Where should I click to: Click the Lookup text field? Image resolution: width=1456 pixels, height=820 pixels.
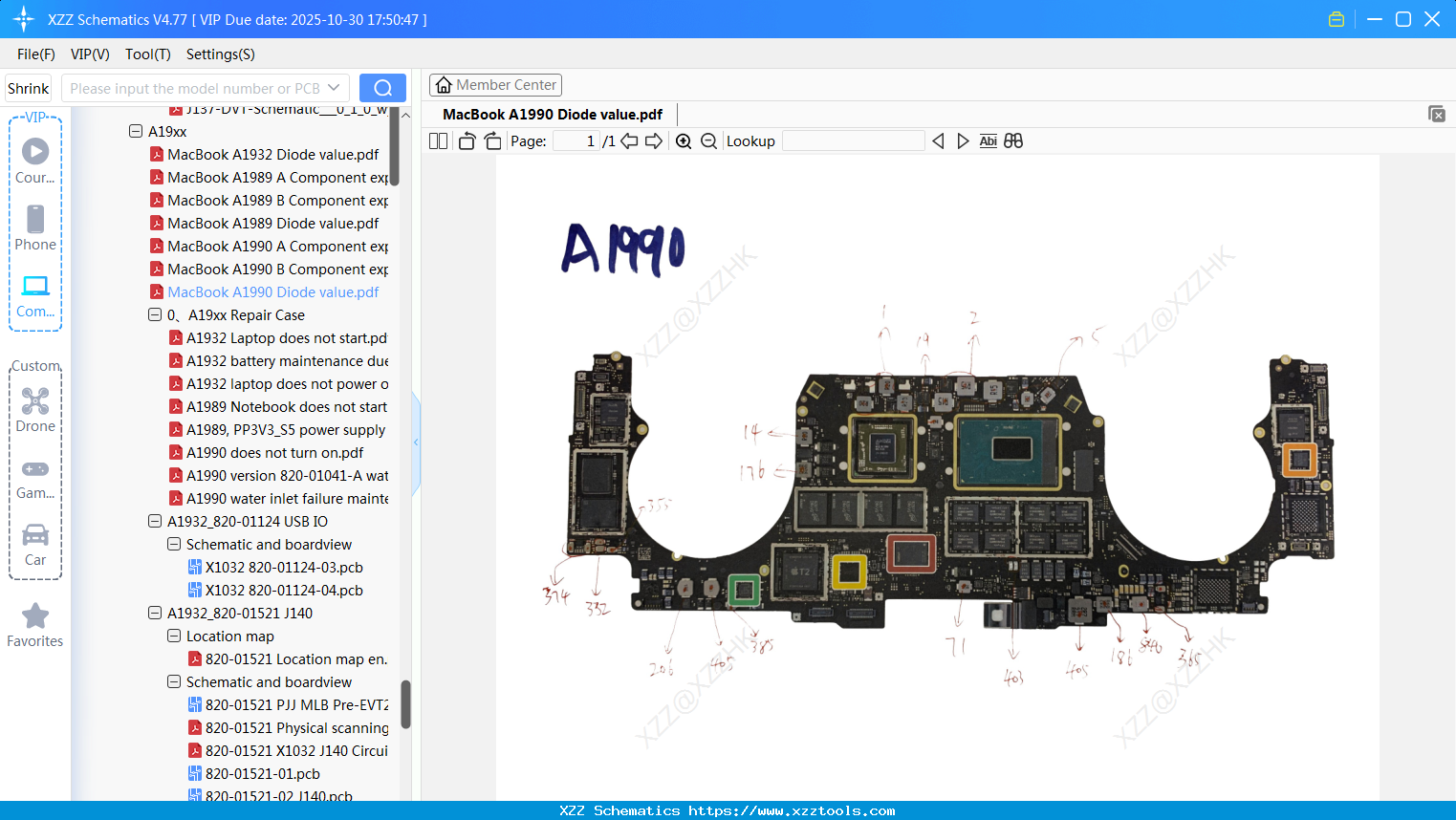tap(853, 141)
